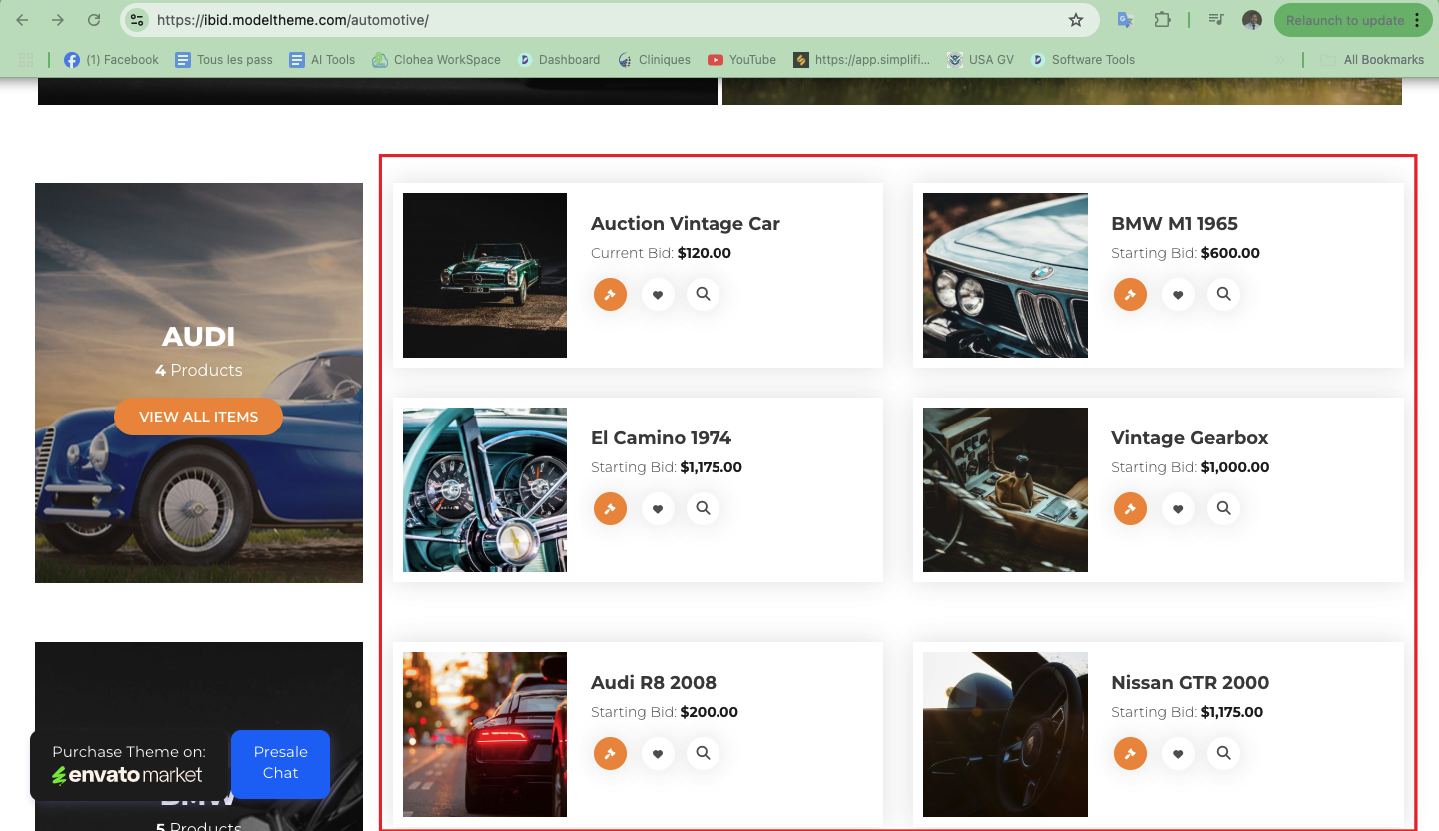Image resolution: width=1439 pixels, height=831 pixels.
Task: Open quick view for Auction Vintage Car
Action: tap(704, 294)
